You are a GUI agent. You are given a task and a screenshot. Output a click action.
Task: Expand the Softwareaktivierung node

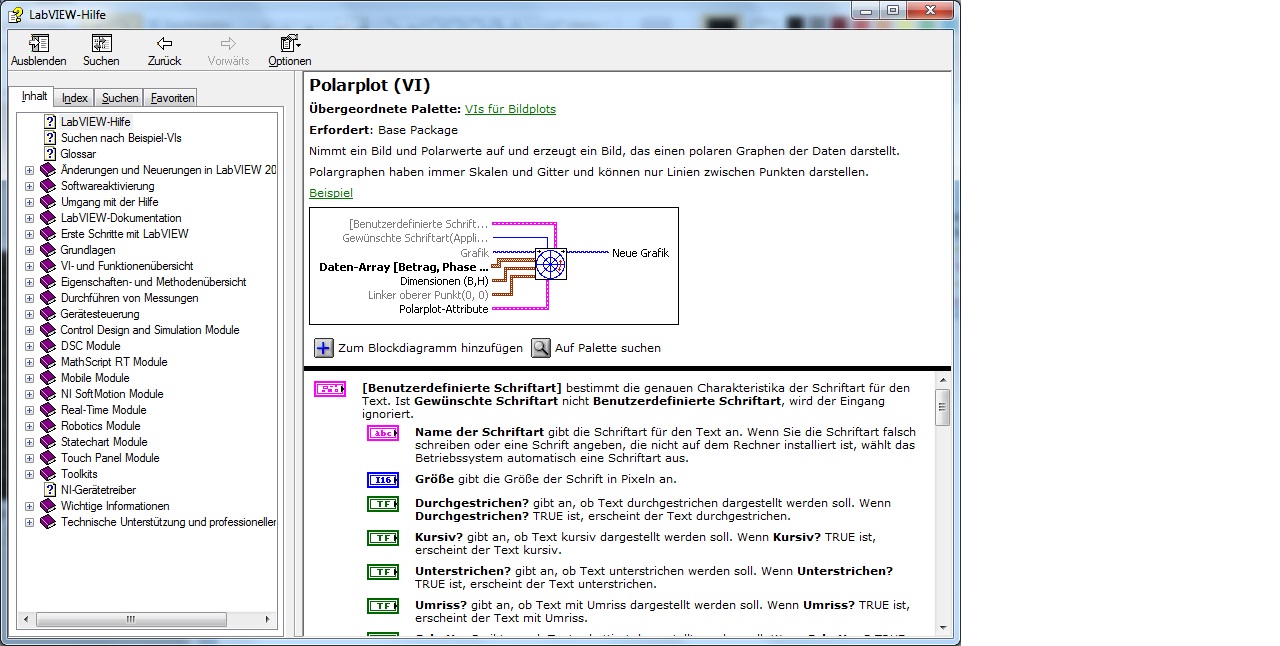(x=29, y=186)
